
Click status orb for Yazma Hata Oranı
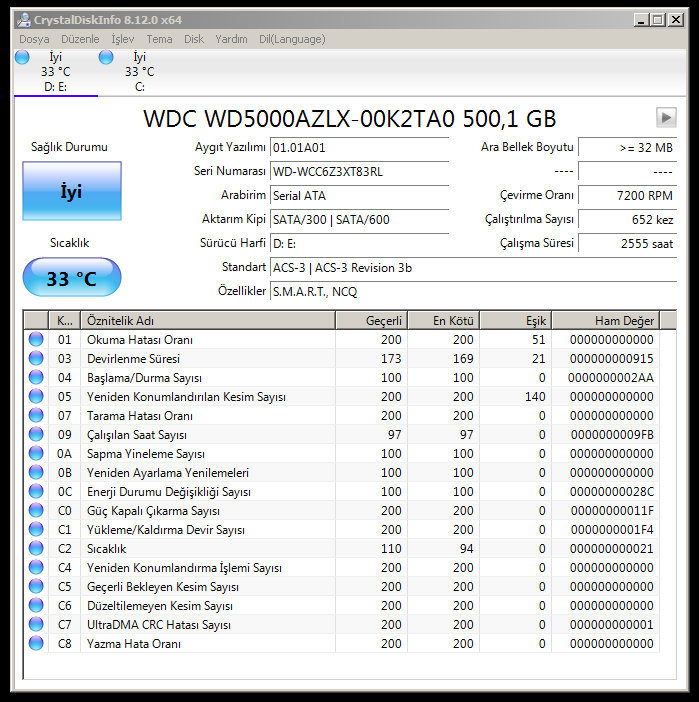click(36, 644)
